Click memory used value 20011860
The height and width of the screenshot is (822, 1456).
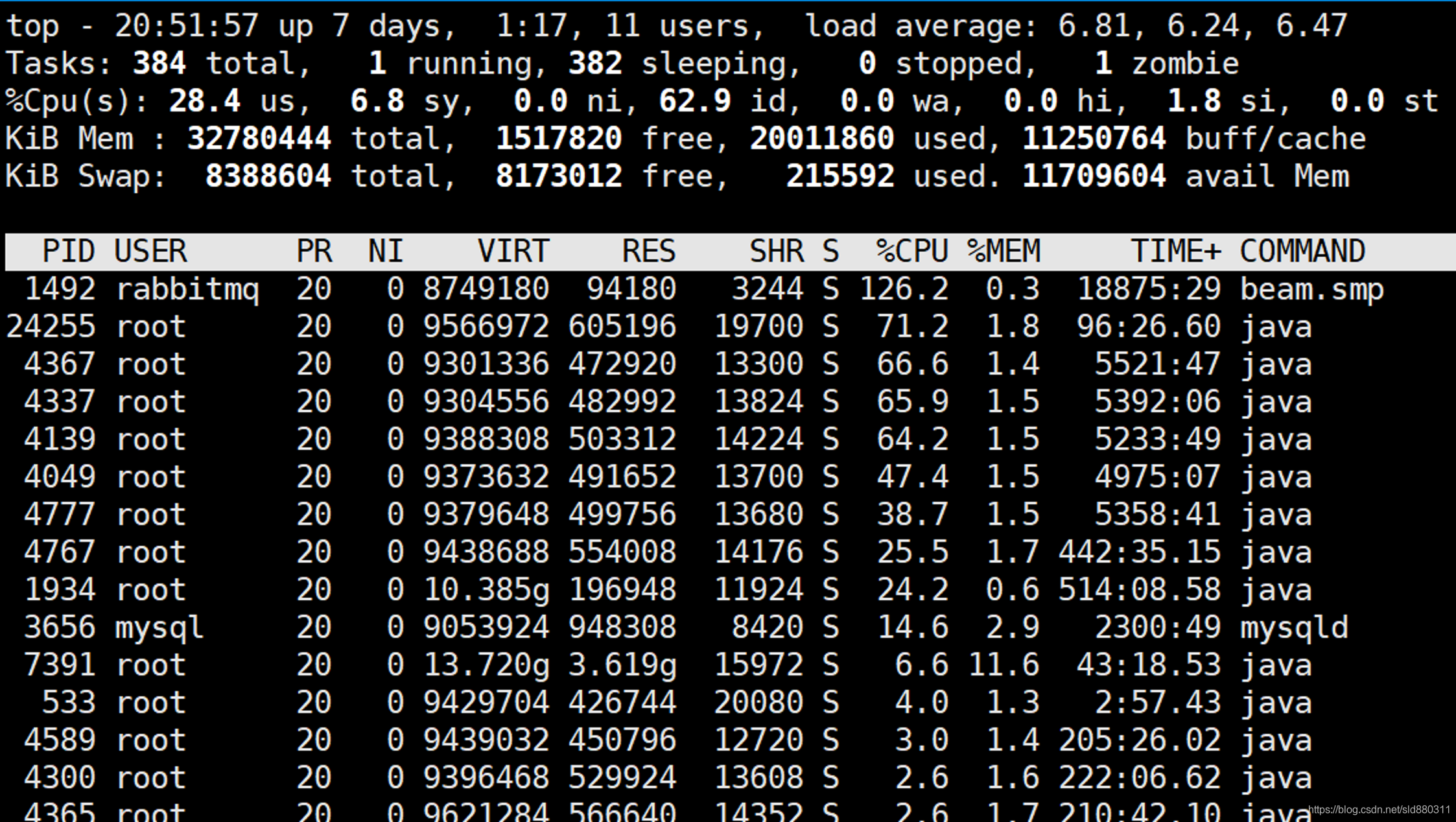[x=822, y=139]
